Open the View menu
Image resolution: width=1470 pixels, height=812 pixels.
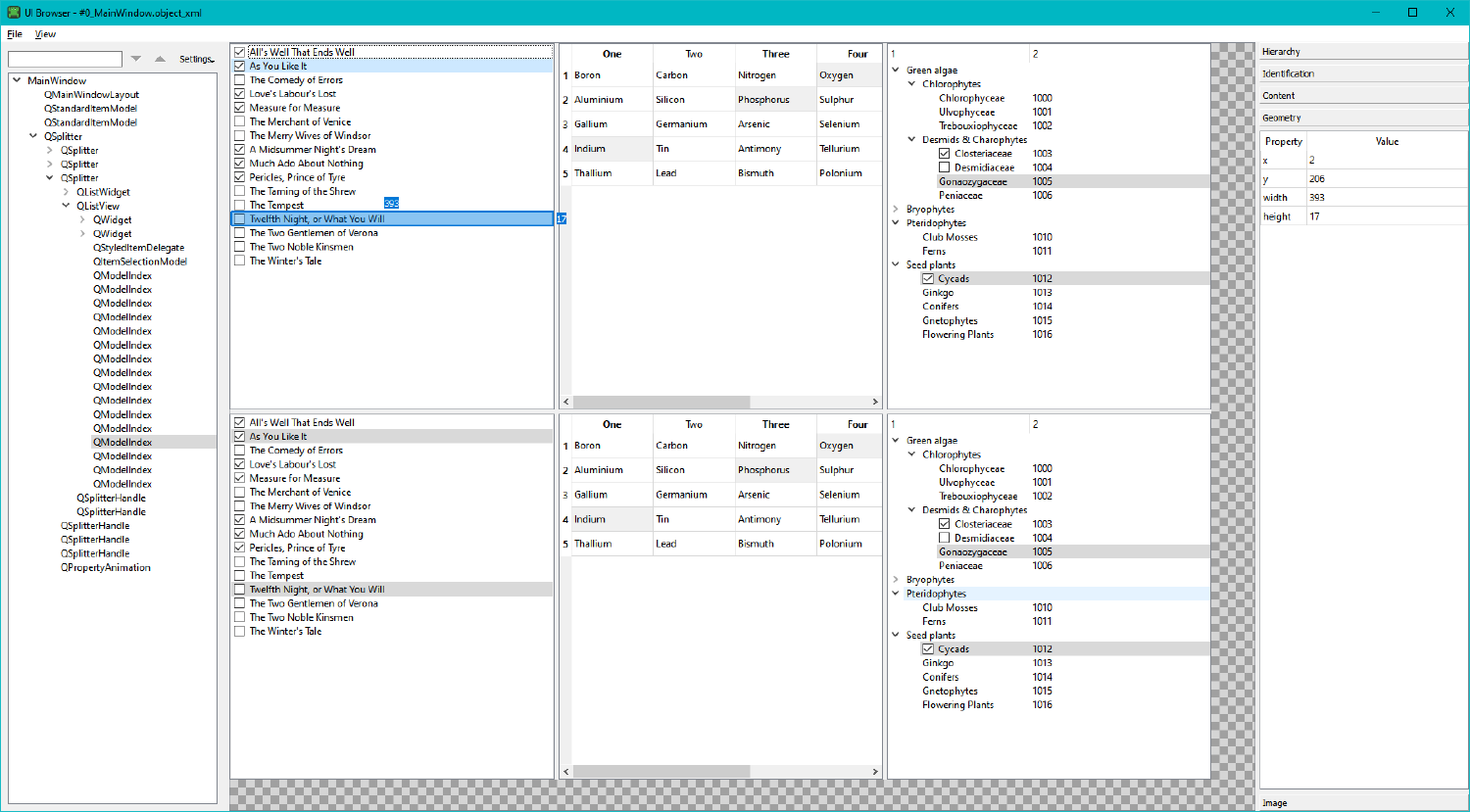45,34
